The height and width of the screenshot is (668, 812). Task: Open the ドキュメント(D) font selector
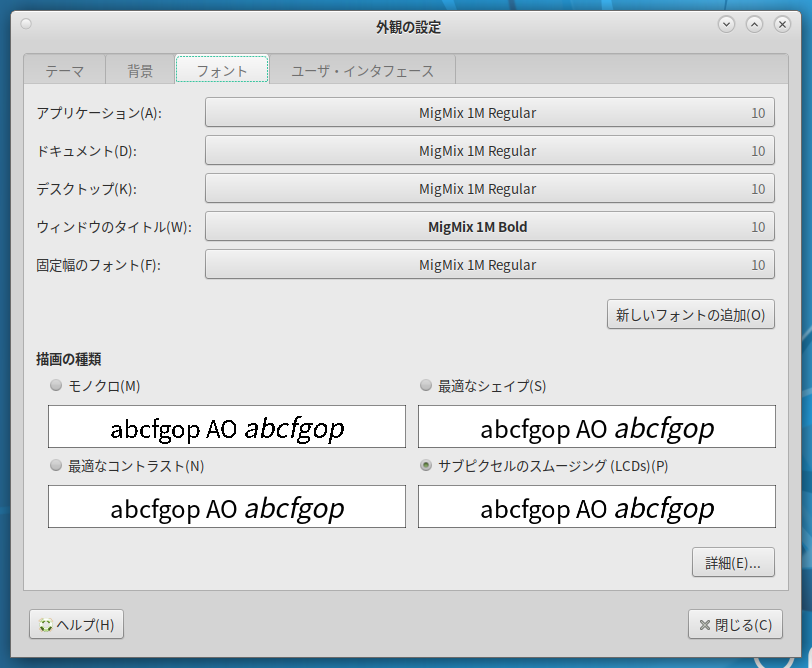click(x=489, y=151)
